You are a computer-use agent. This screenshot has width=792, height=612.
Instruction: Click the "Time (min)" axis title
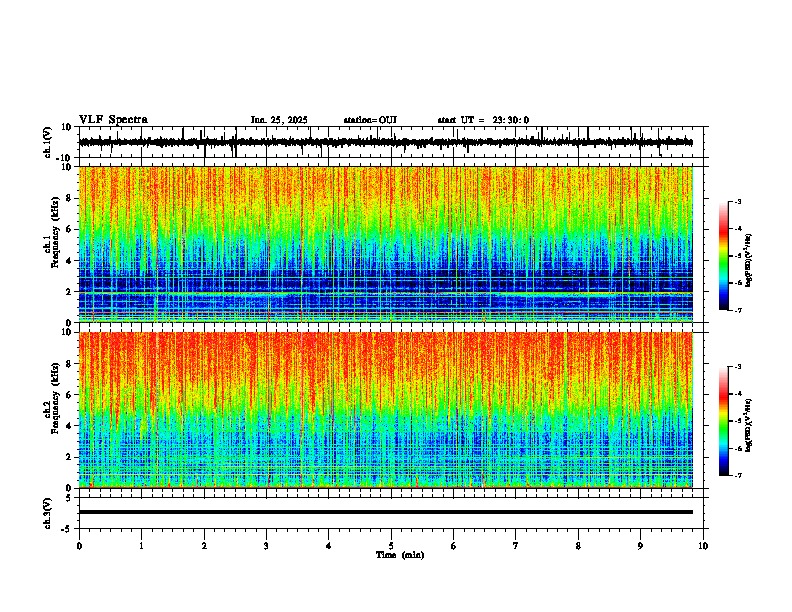coord(400,555)
